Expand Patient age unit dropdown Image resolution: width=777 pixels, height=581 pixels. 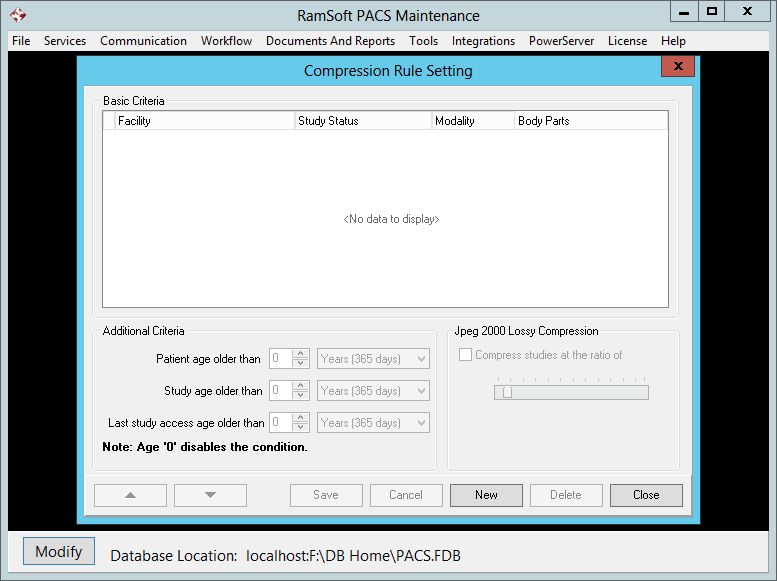[x=420, y=359]
